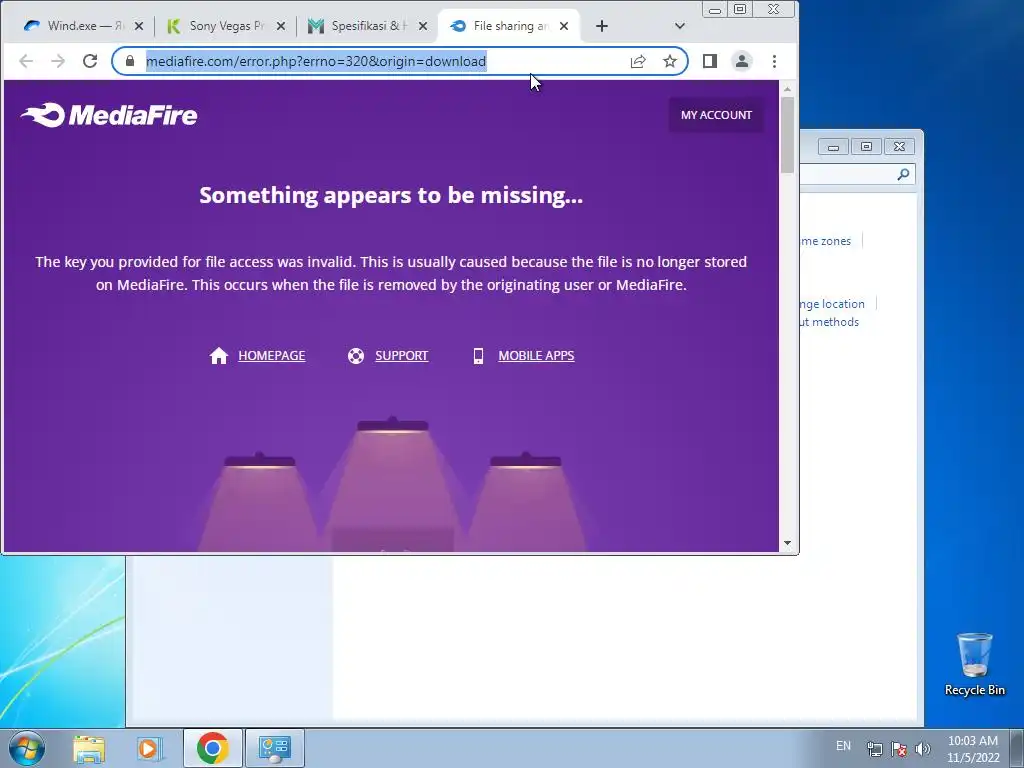
Task: Click the MediaFire logo
Action: pyautogui.click(x=109, y=115)
